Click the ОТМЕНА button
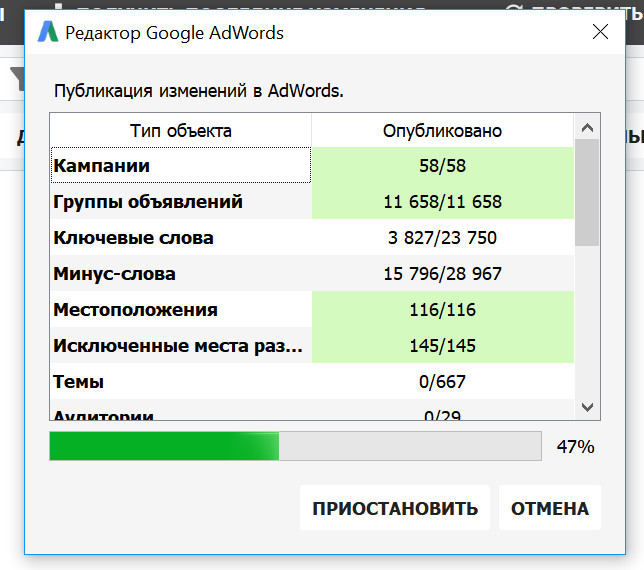 550,508
